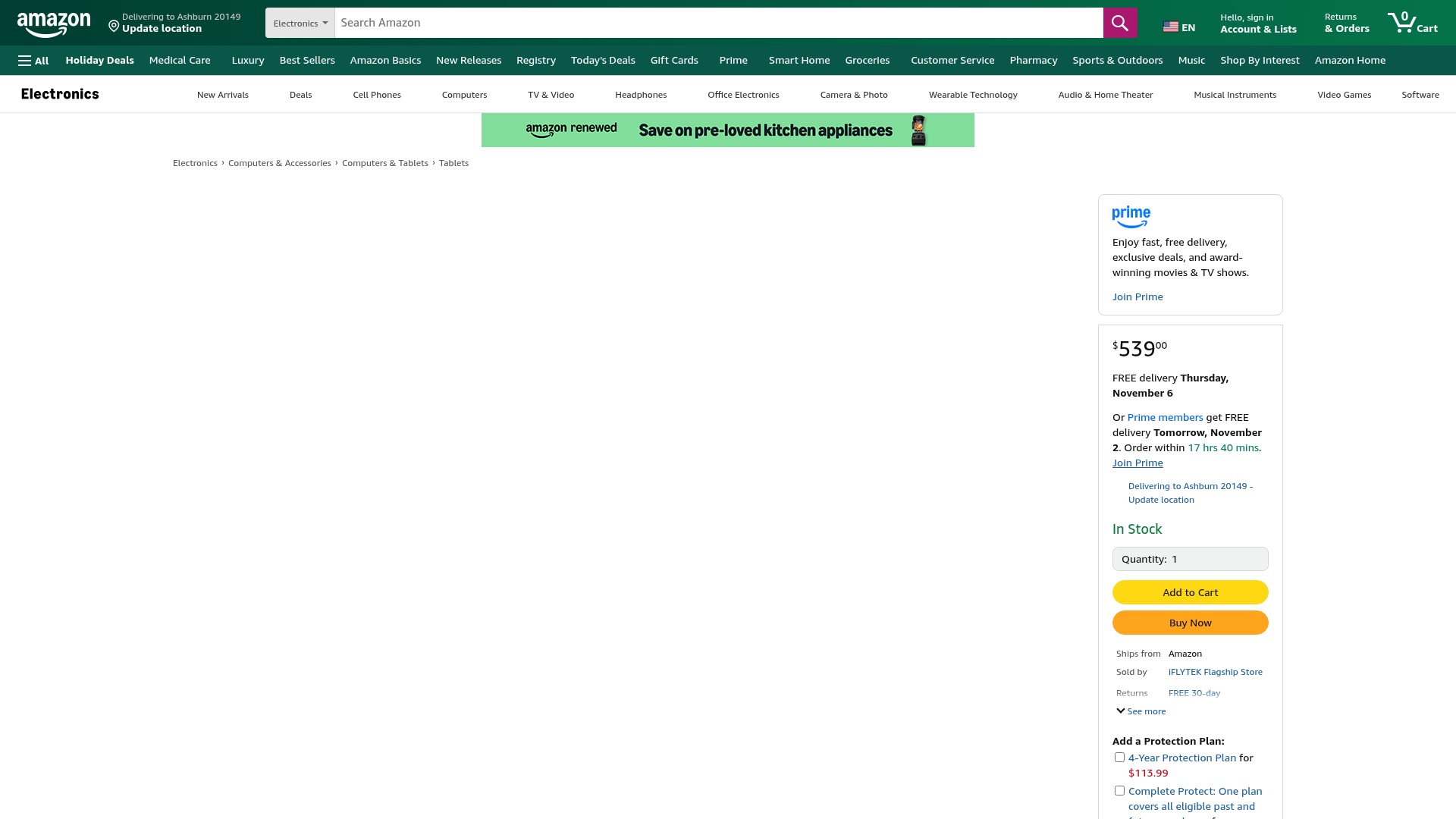Click the FREE 30-day returns link

1194,693
